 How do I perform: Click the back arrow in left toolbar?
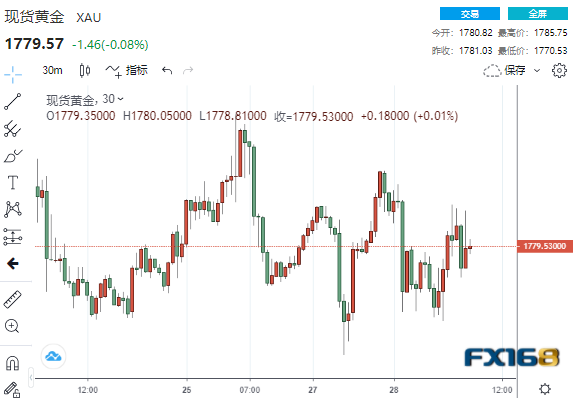[13, 263]
